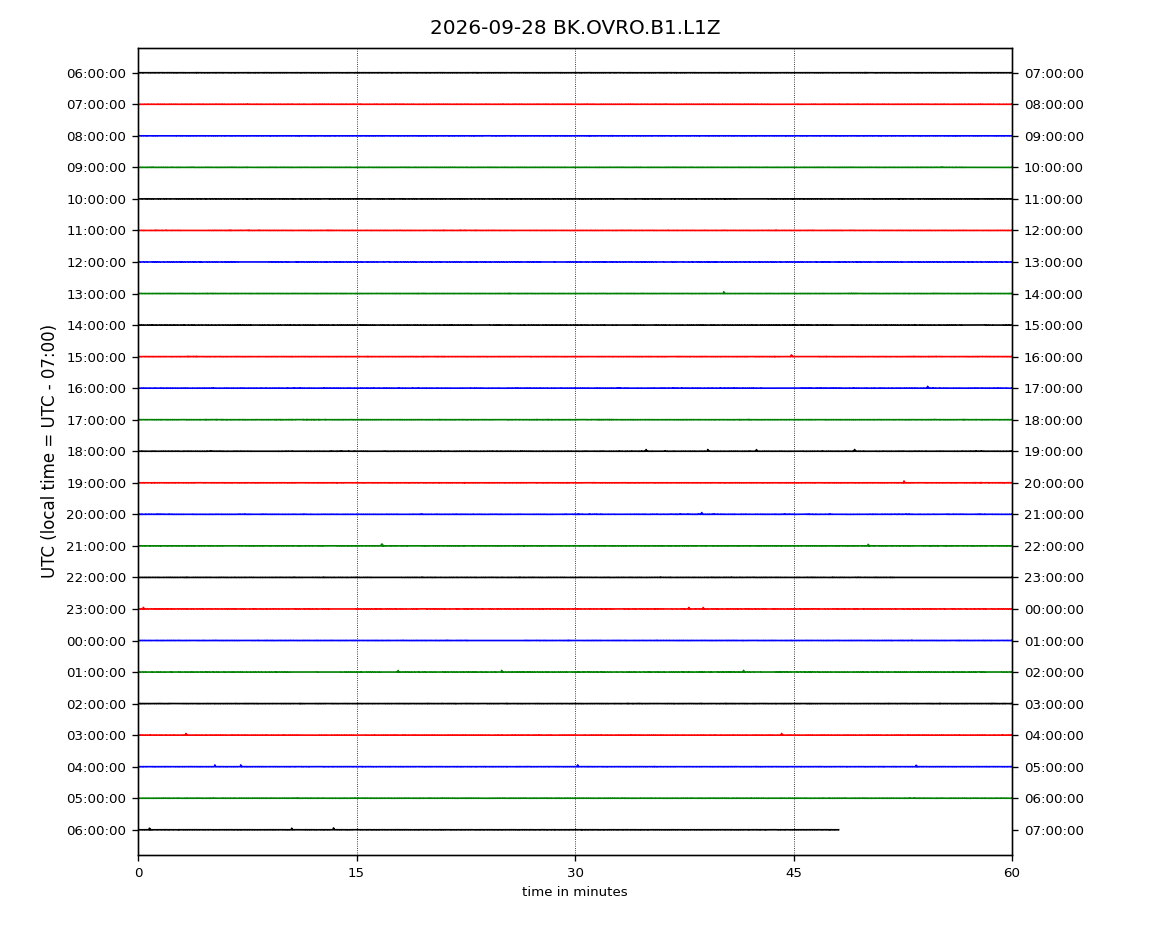Click the 45 tick on x-axis
The height and width of the screenshot is (950, 1150).
(794, 873)
